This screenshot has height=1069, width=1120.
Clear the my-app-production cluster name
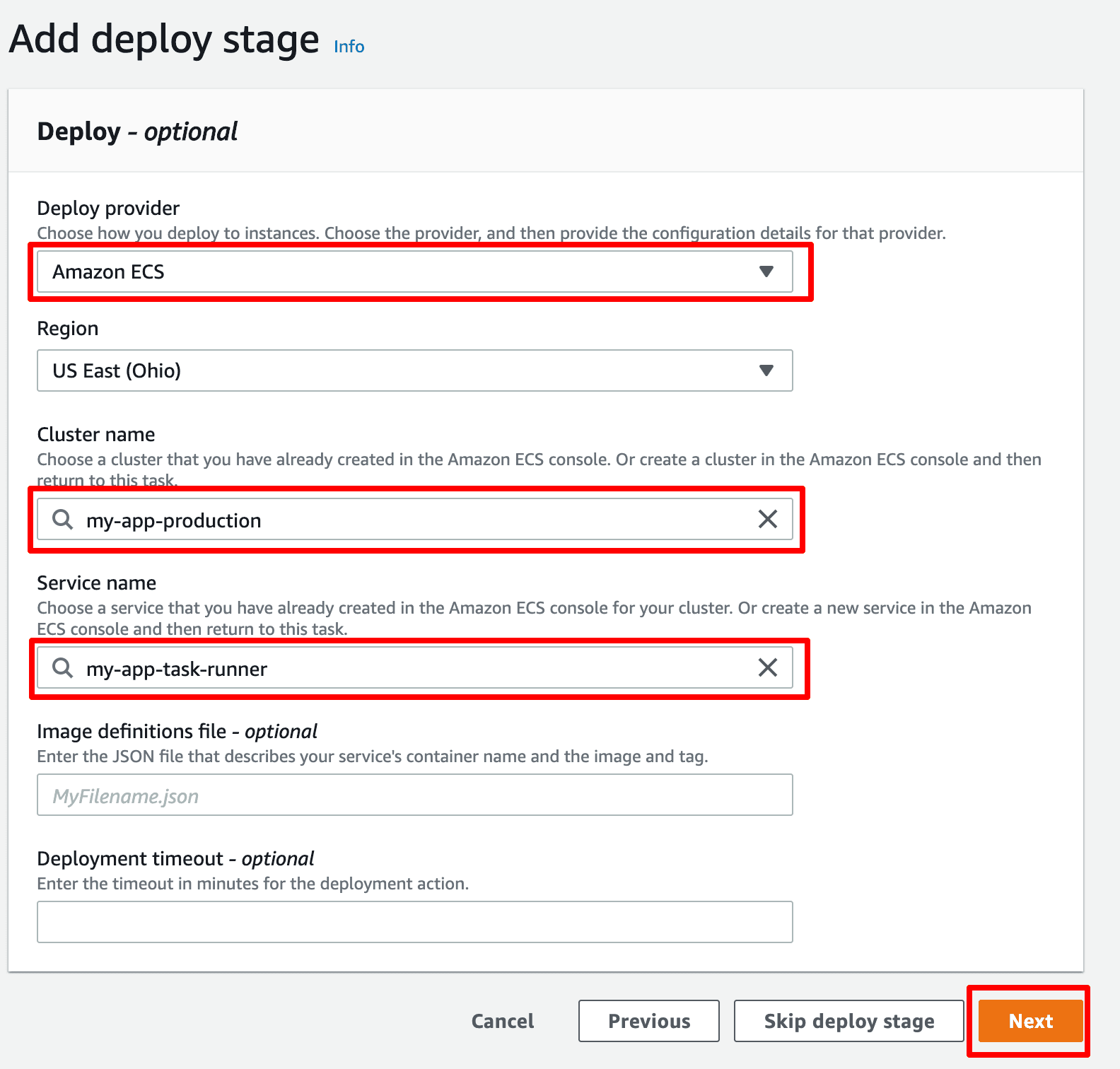point(767,519)
